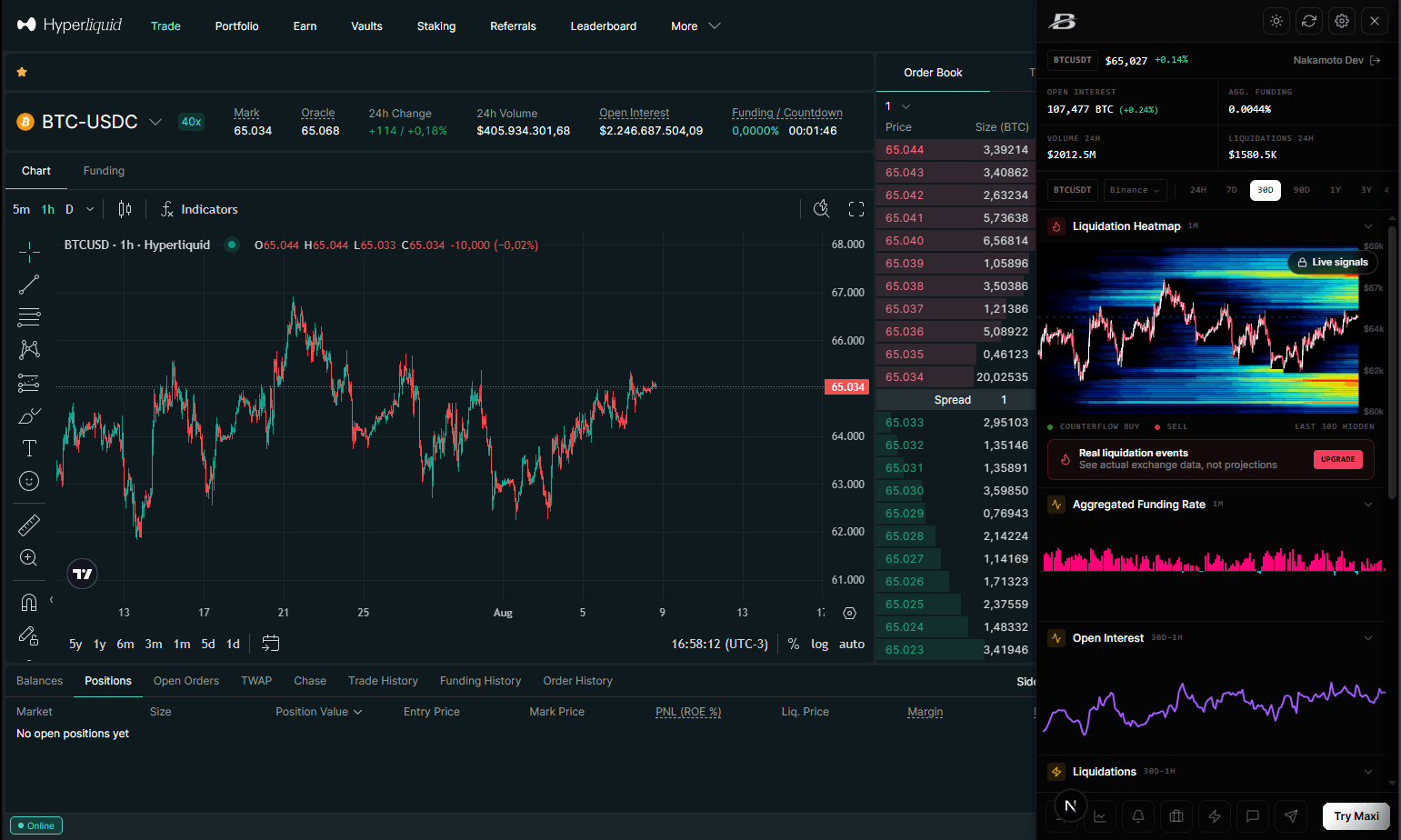The width and height of the screenshot is (1401, 840).
Task: Open side panel settings gear
Action: point(1342,21)
